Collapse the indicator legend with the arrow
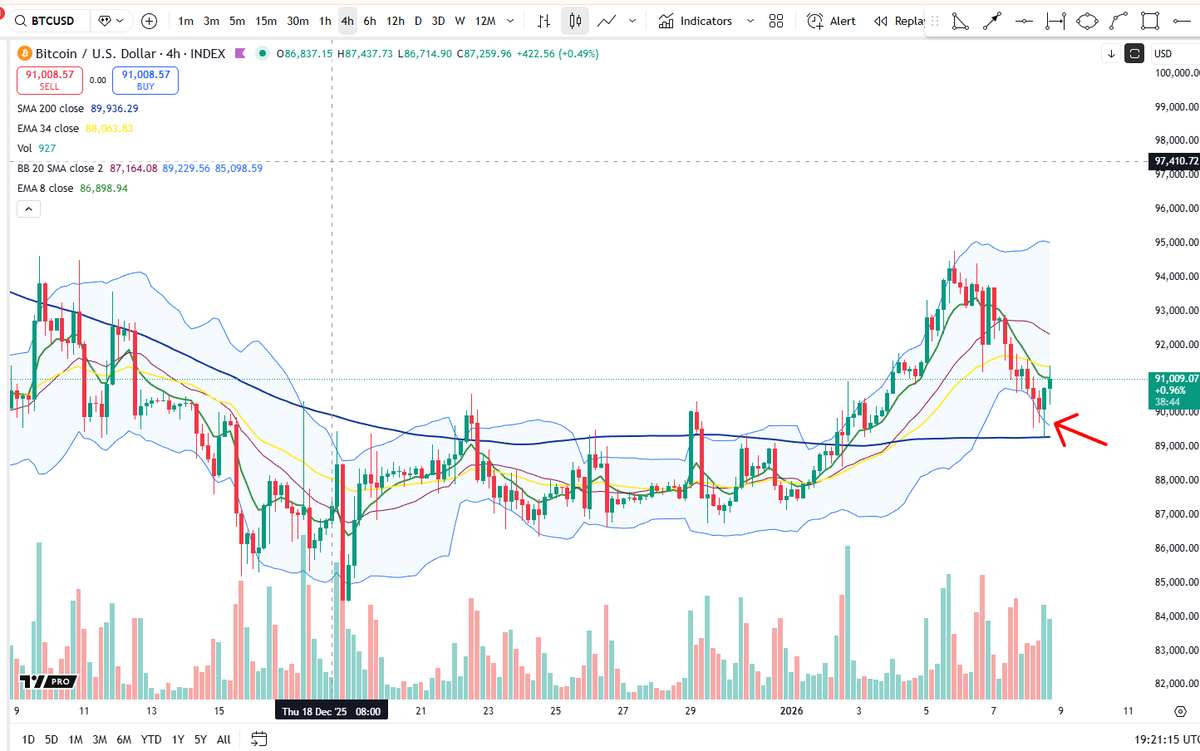The image size is (1200, 751). [x=27, y=209]
